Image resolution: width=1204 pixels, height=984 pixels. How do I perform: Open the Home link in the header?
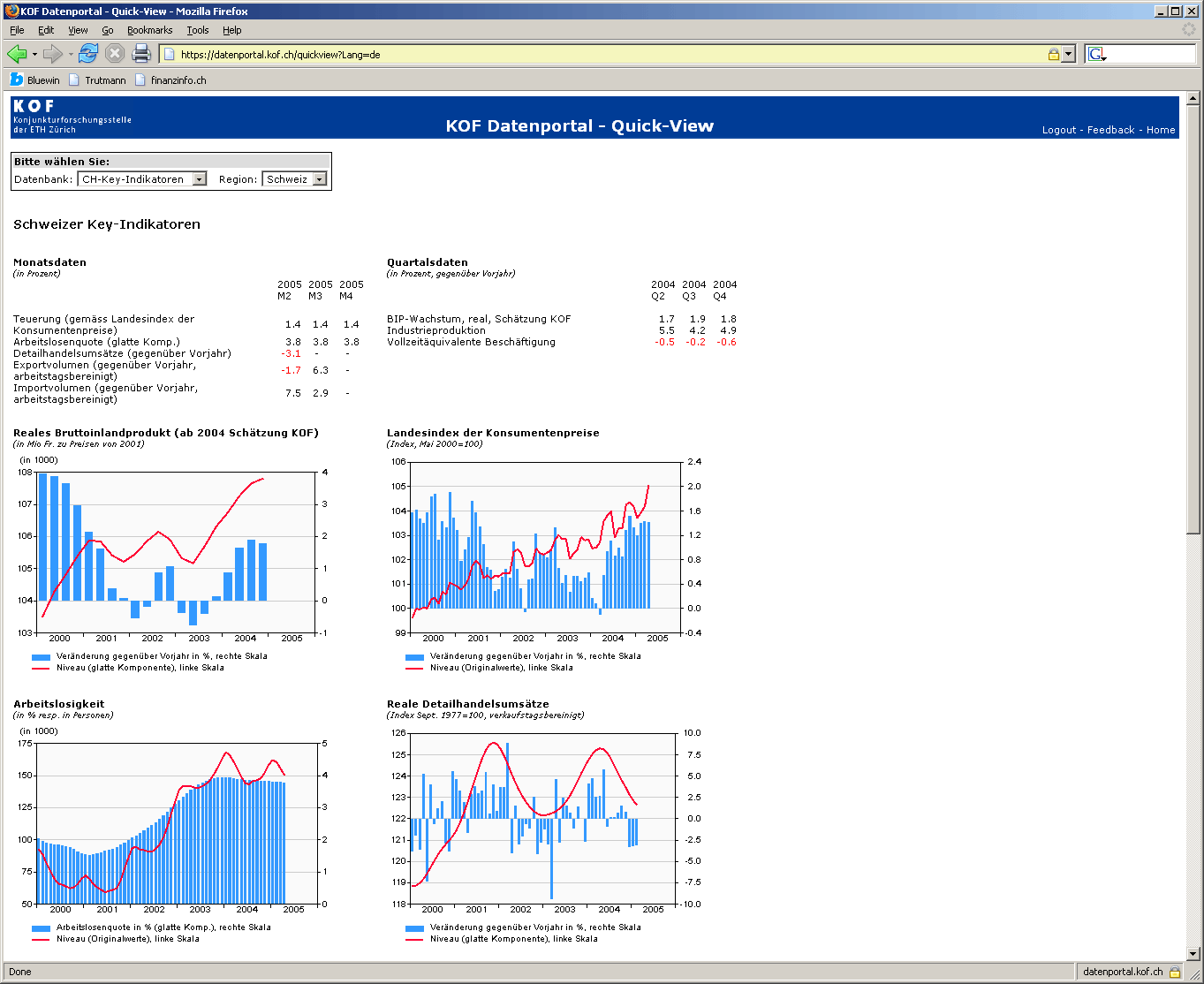click(x=1161, y=130)
